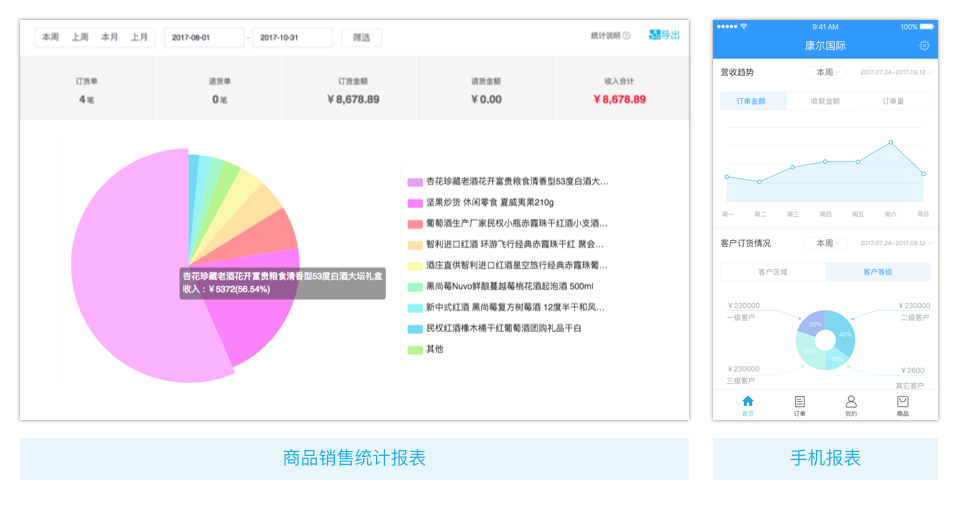
Task: Select the 上月 quick range
Action: [x=140, y=37]
